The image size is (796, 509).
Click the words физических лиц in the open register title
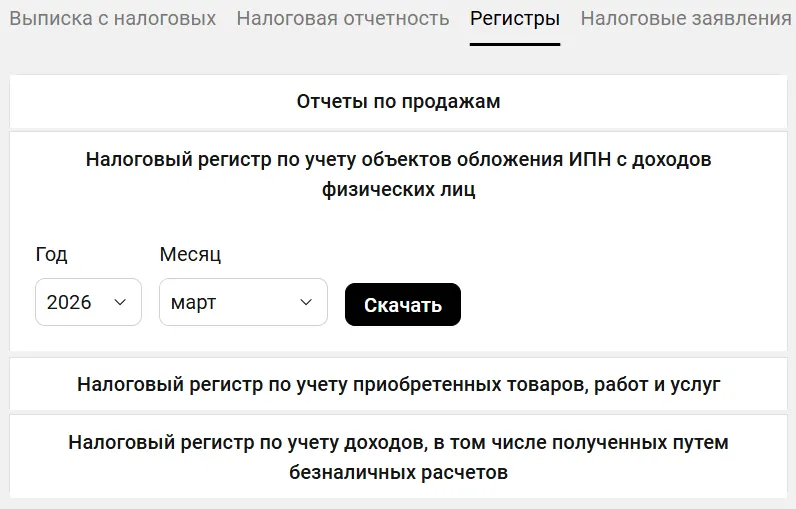coord(398,190)
